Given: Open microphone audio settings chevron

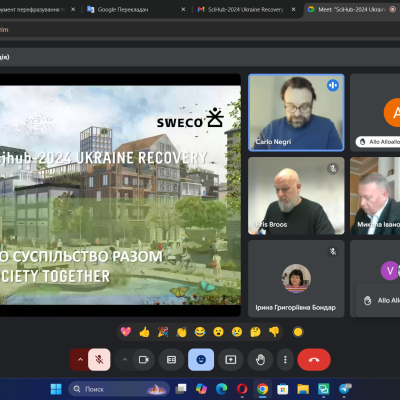Looking at the screenshot, I should (x=80, y=360).
